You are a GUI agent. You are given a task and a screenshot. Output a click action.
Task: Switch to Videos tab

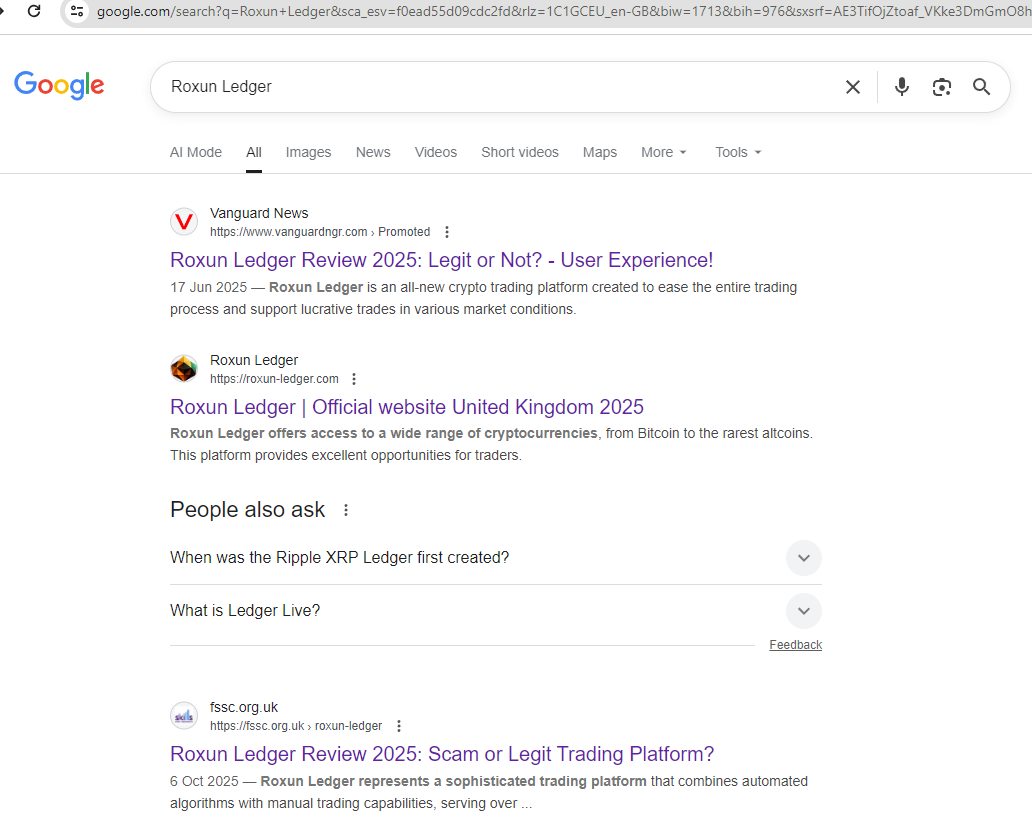(x=436, y=152)
